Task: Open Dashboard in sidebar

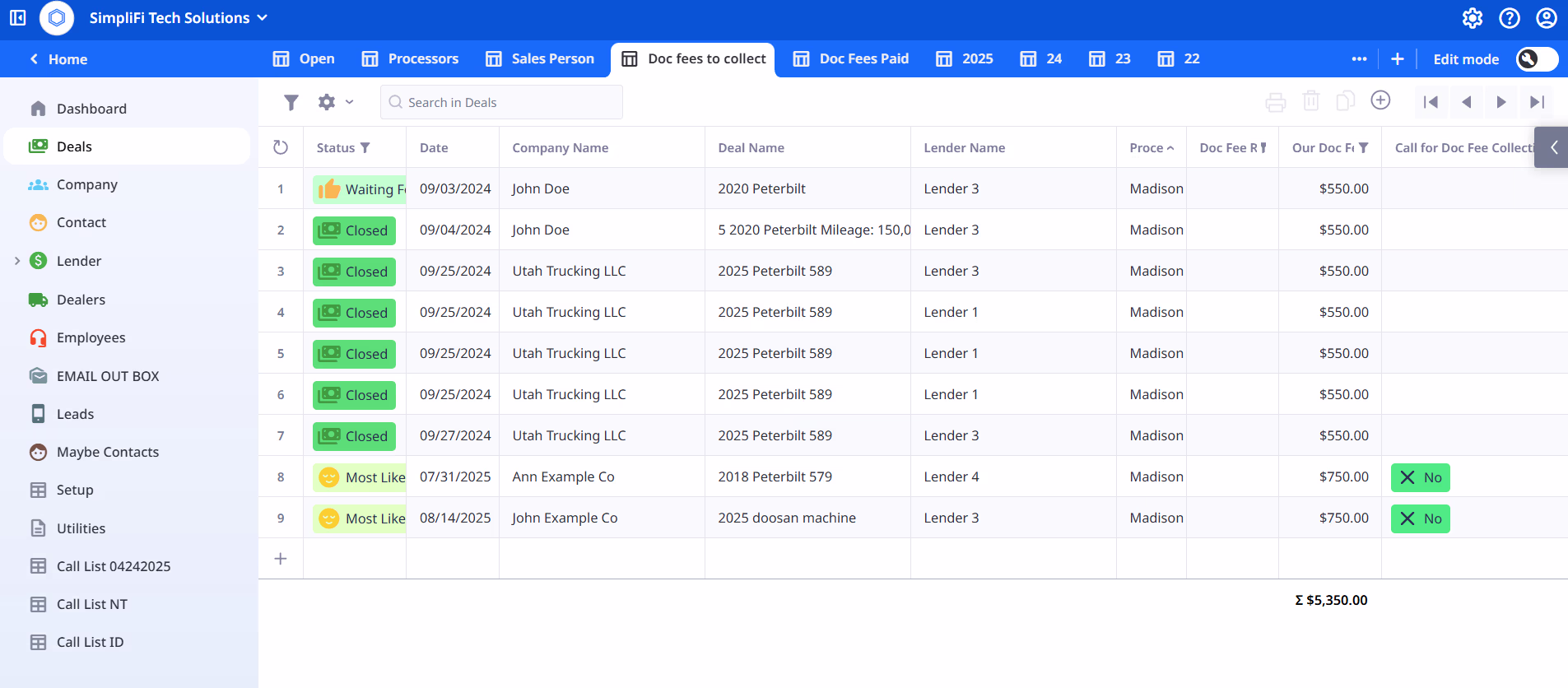Action: tap(127, 109)
